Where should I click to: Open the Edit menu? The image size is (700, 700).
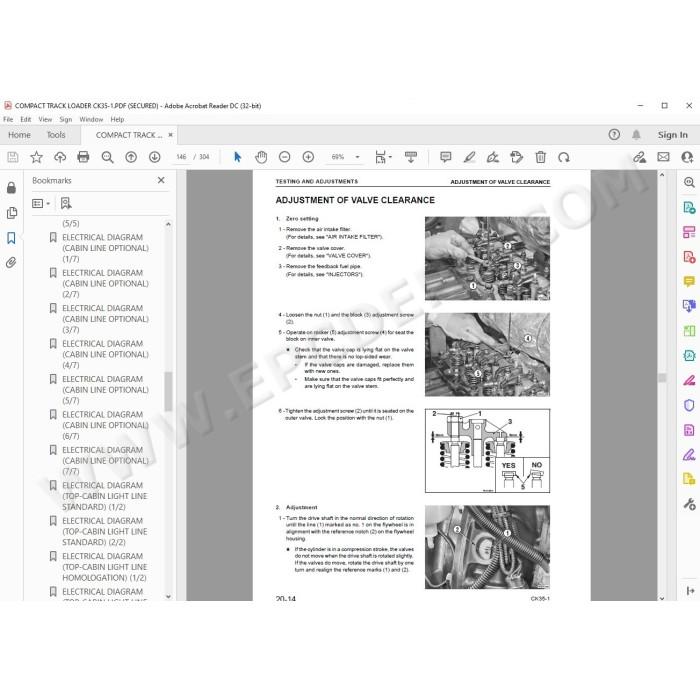pos(25,120)
